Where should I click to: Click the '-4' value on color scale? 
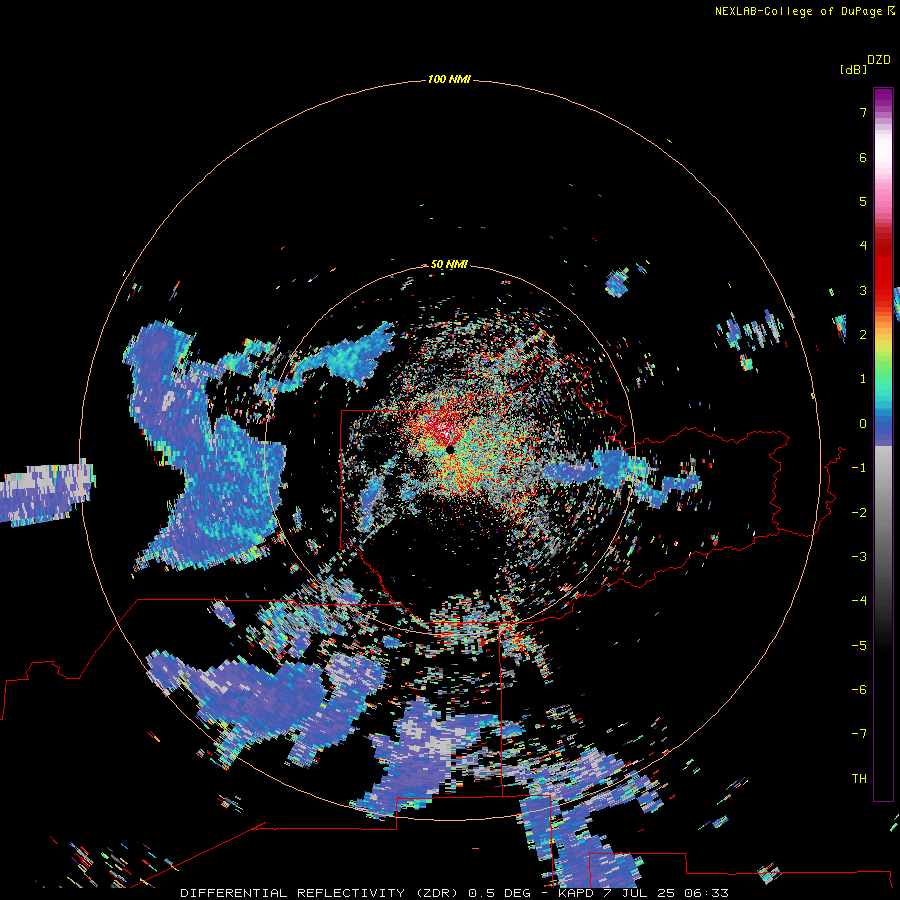pos(859,601)
